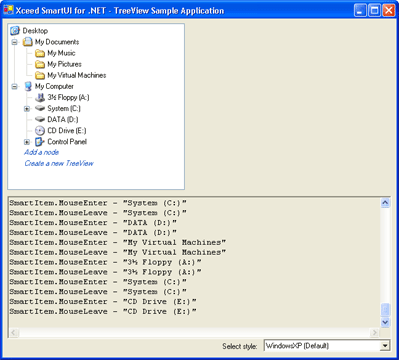Click the Control Panel icon
399x360 pixels.
40,142
